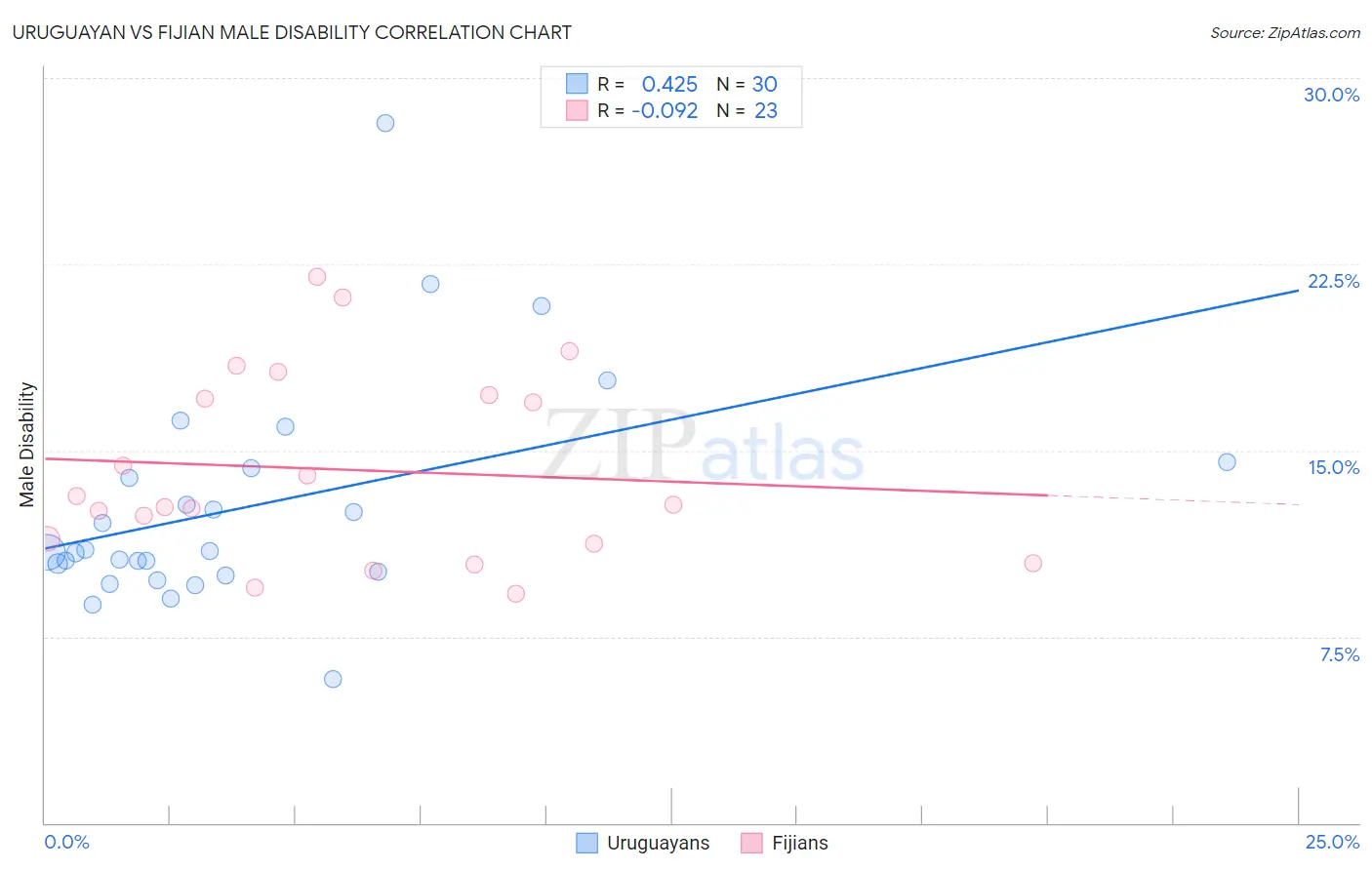Click the pink Fijians legend swatch at bottom
The height and width of the screenshot is (870, 1372).
coord(751,844)
